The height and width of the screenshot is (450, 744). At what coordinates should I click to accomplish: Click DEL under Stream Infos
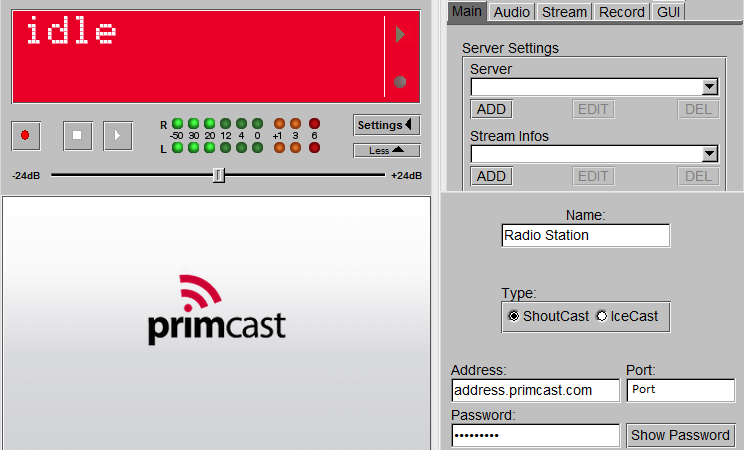[x=698, y=176]
